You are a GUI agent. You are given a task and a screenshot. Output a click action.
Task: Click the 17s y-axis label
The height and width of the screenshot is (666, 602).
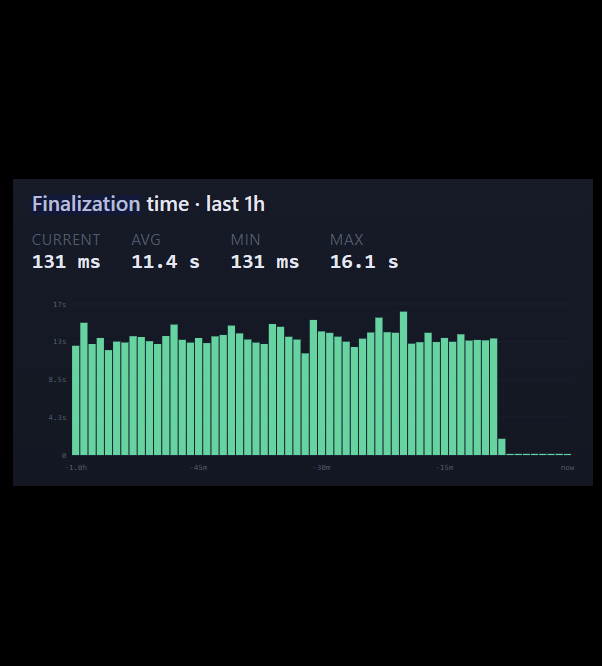59,305
